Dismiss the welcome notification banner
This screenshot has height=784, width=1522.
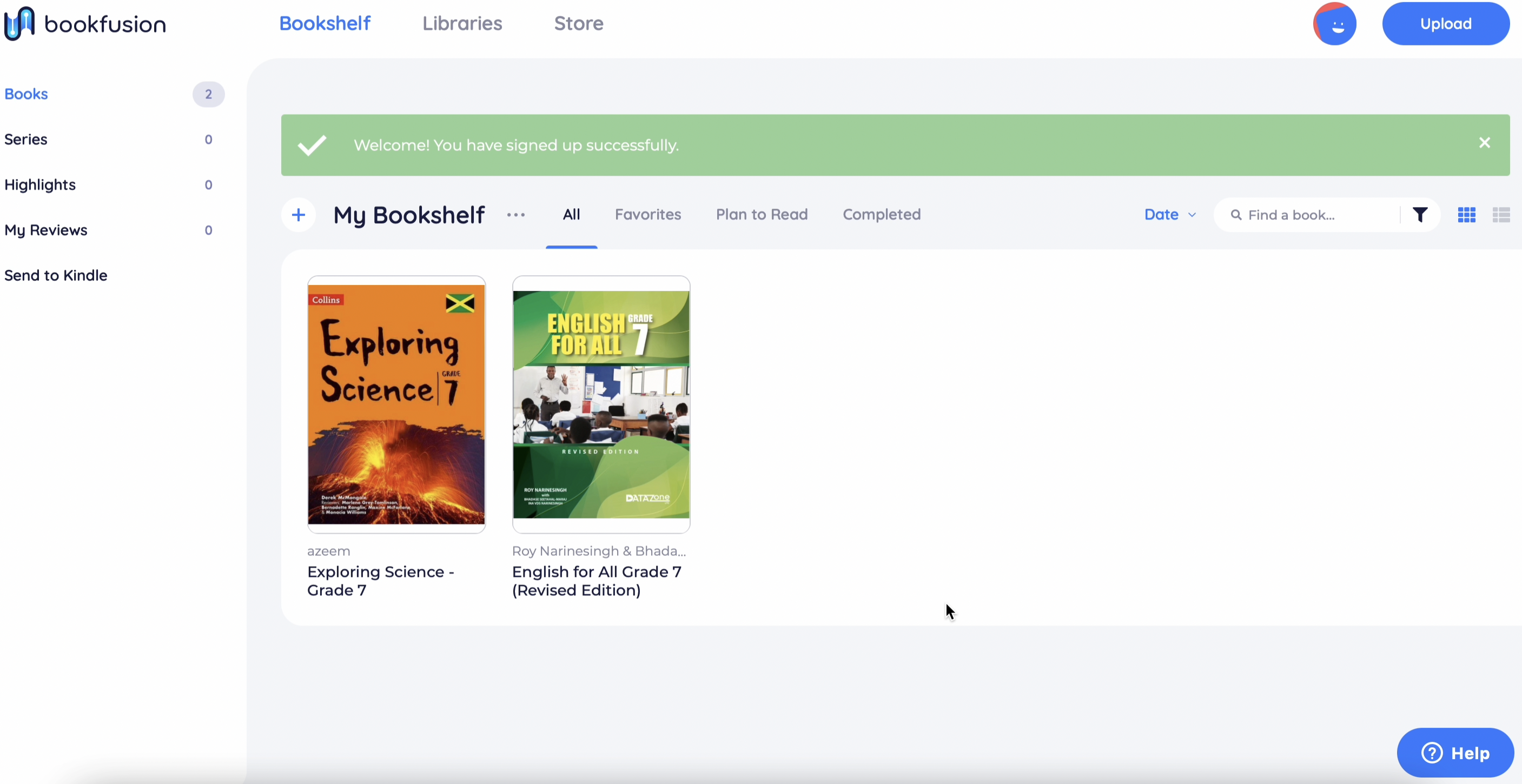[1484, 143]
